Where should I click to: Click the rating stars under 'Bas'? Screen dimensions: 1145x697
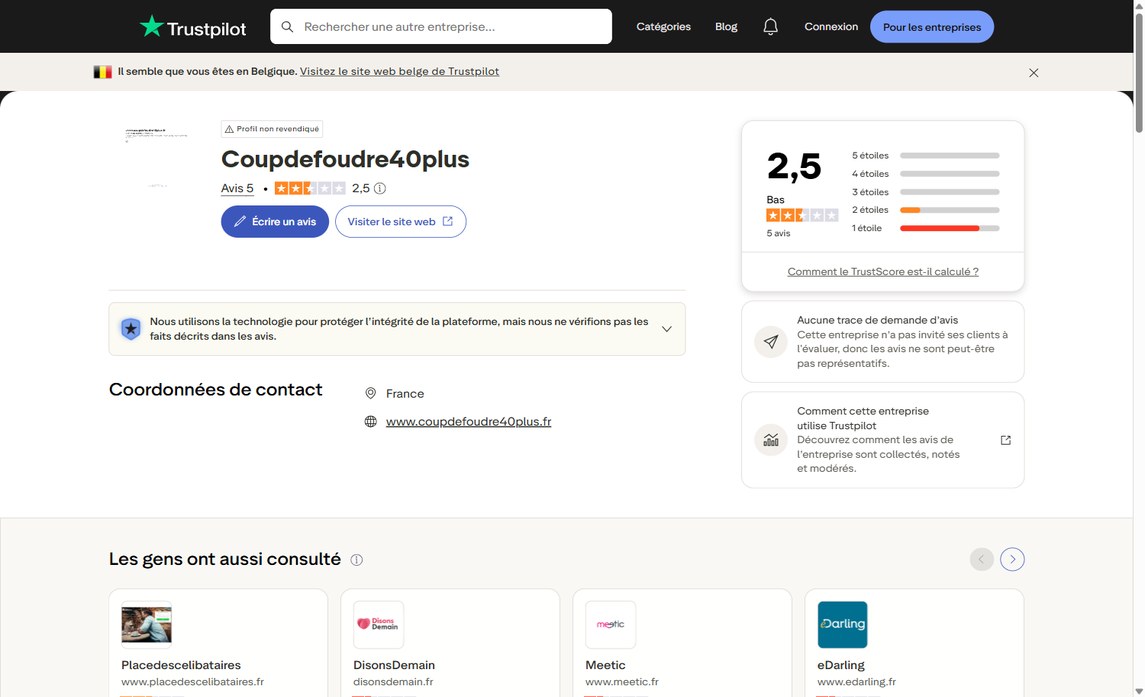(x=802, y=215)
